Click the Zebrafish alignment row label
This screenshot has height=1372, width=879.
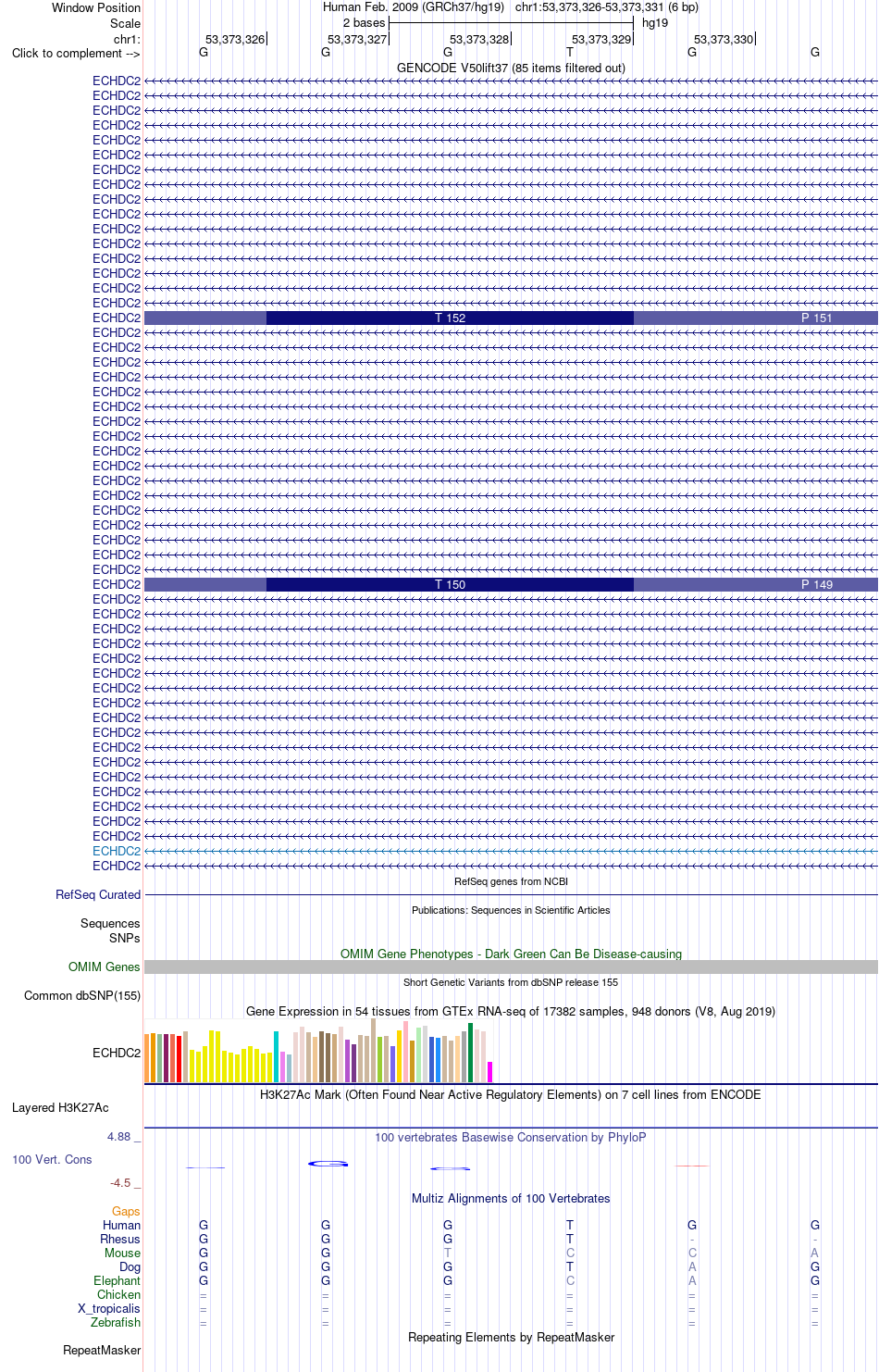click(x=116, y=1322)
